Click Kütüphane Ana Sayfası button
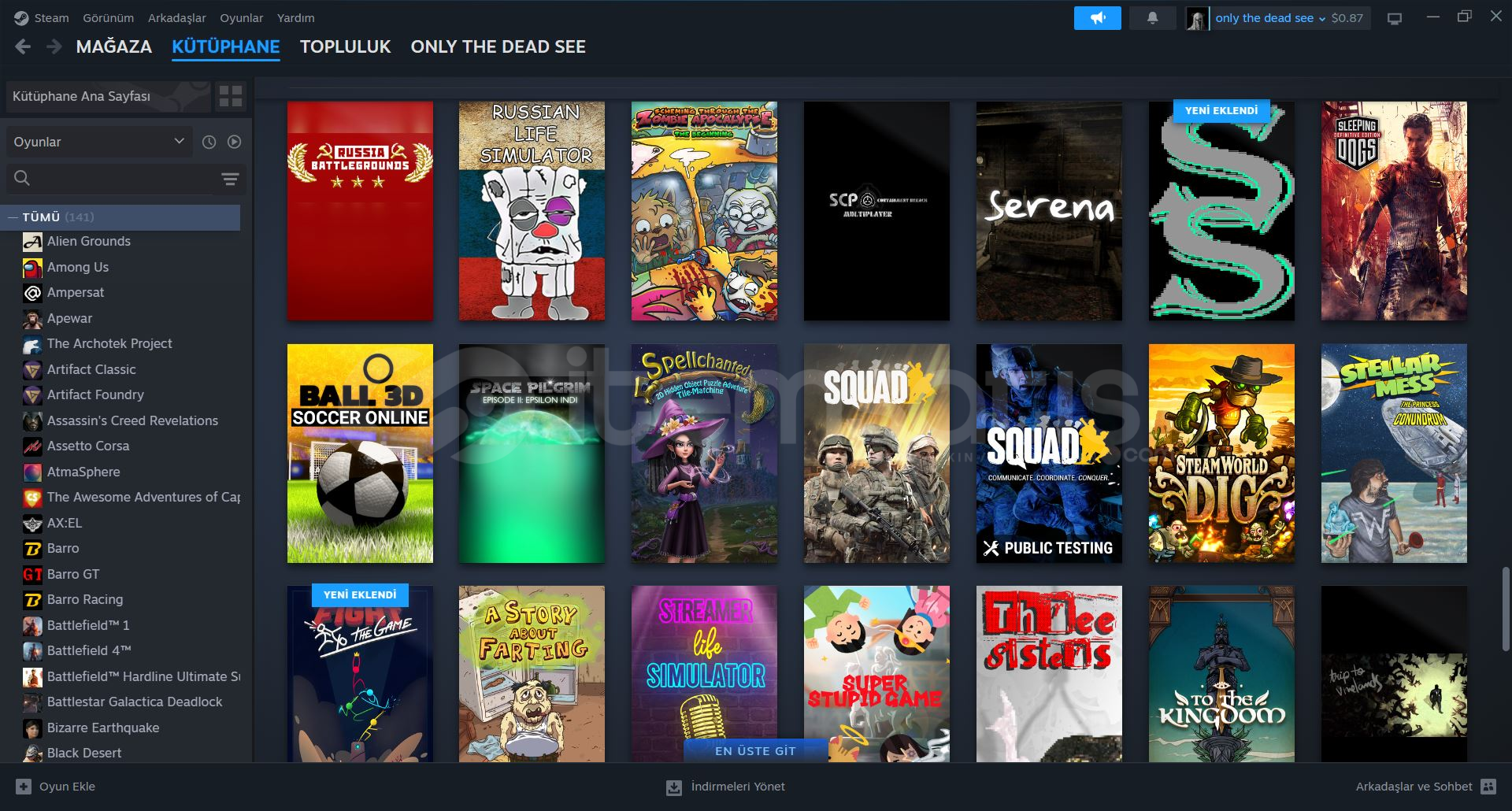 [x=109, y=96]
